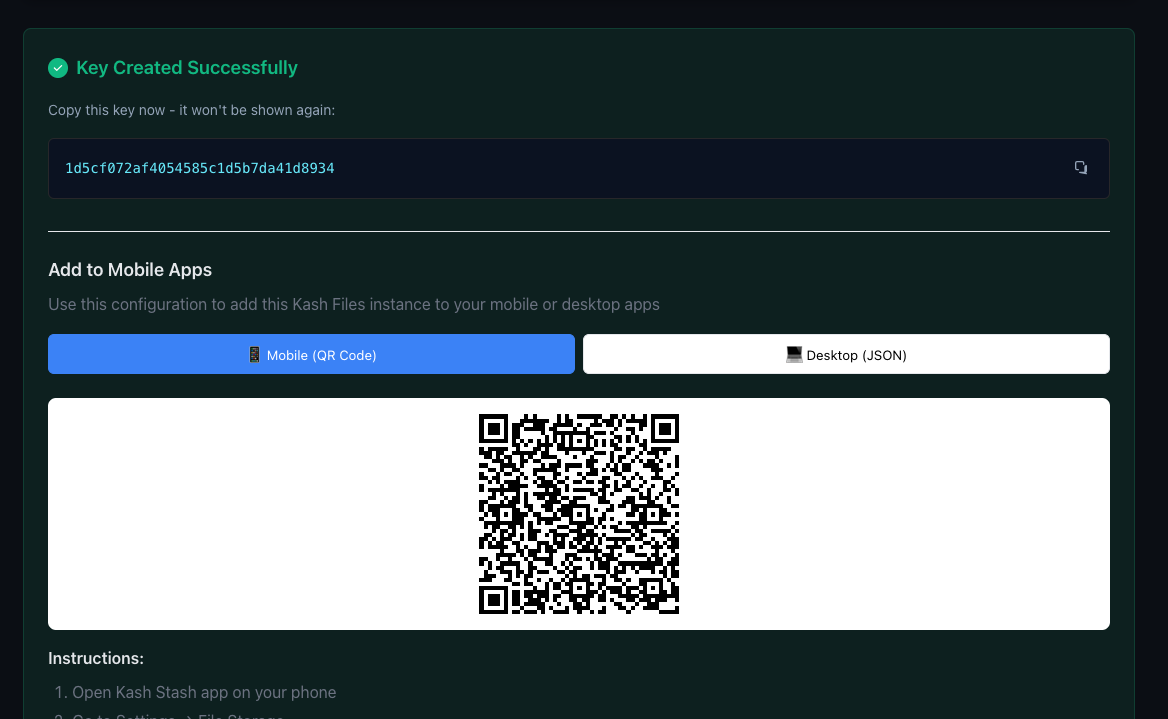
Task: Click the Instructions: label
Action: pyautogui.click(x=96, y=659)
